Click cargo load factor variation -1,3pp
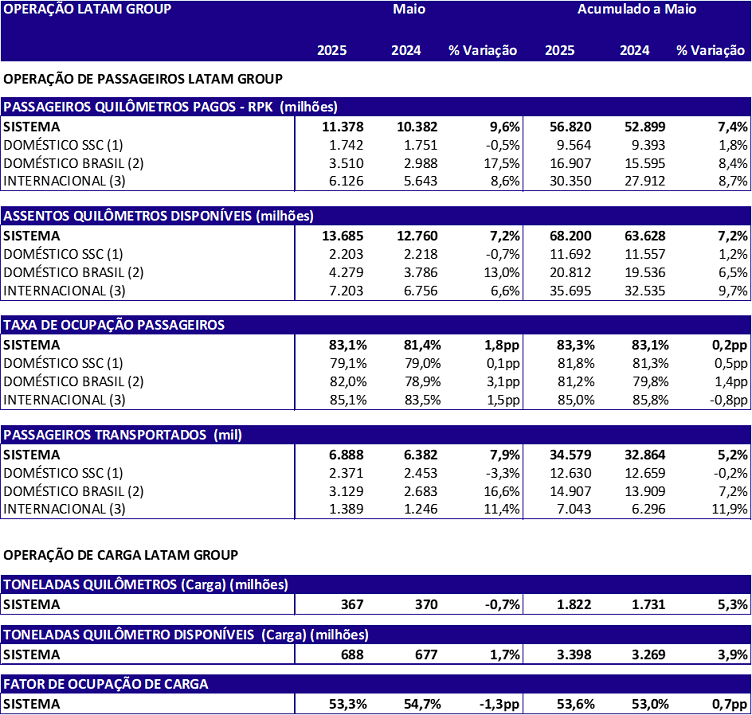Screen dimensions: 752x715 (x=499, y=704)
